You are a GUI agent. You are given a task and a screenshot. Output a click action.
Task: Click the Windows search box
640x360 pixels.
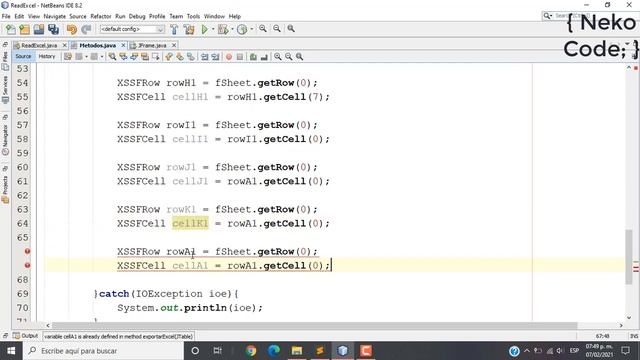click(104, 351)
